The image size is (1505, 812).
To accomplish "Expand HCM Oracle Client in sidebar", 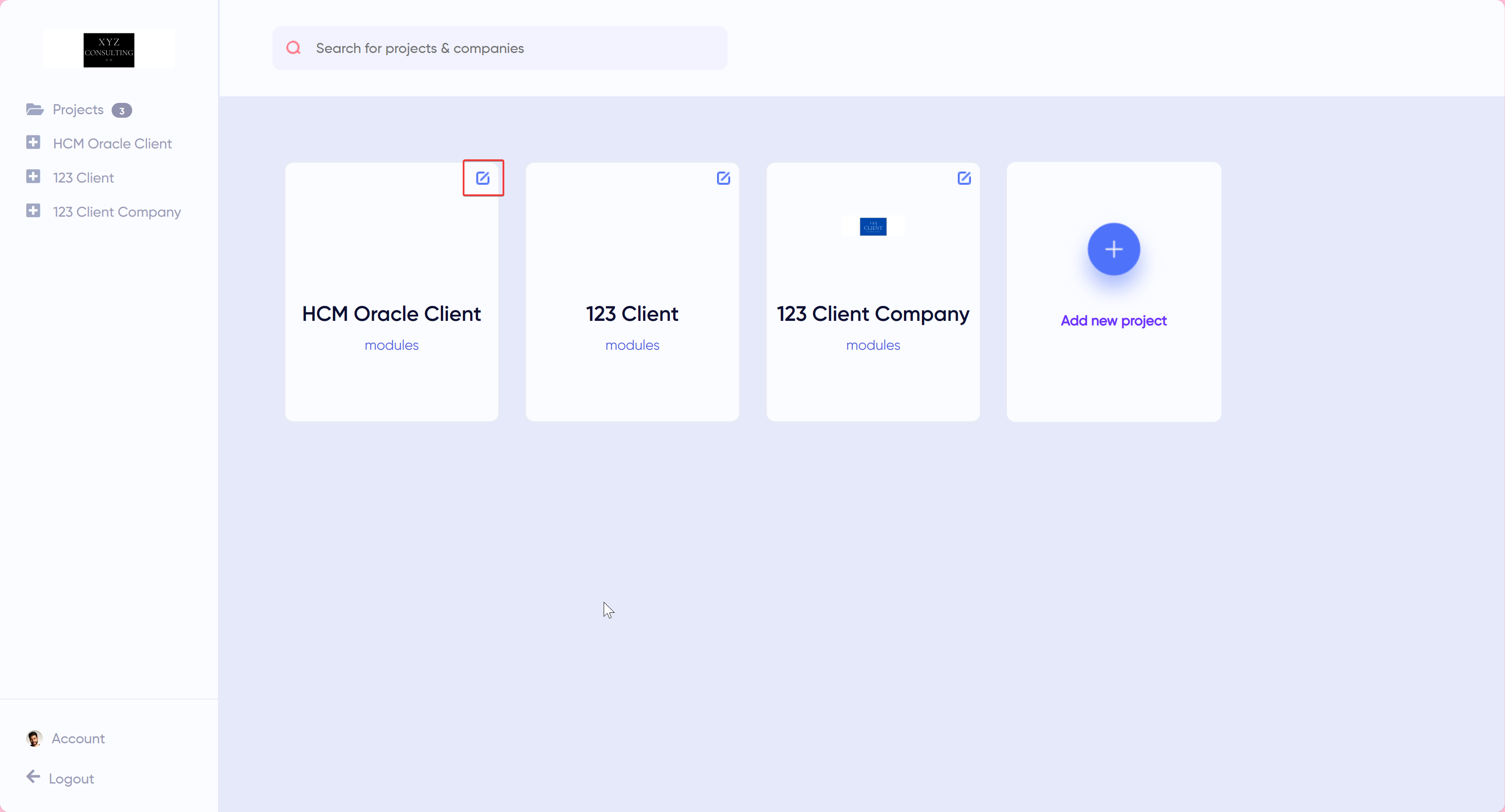I will tap(33, 143).
